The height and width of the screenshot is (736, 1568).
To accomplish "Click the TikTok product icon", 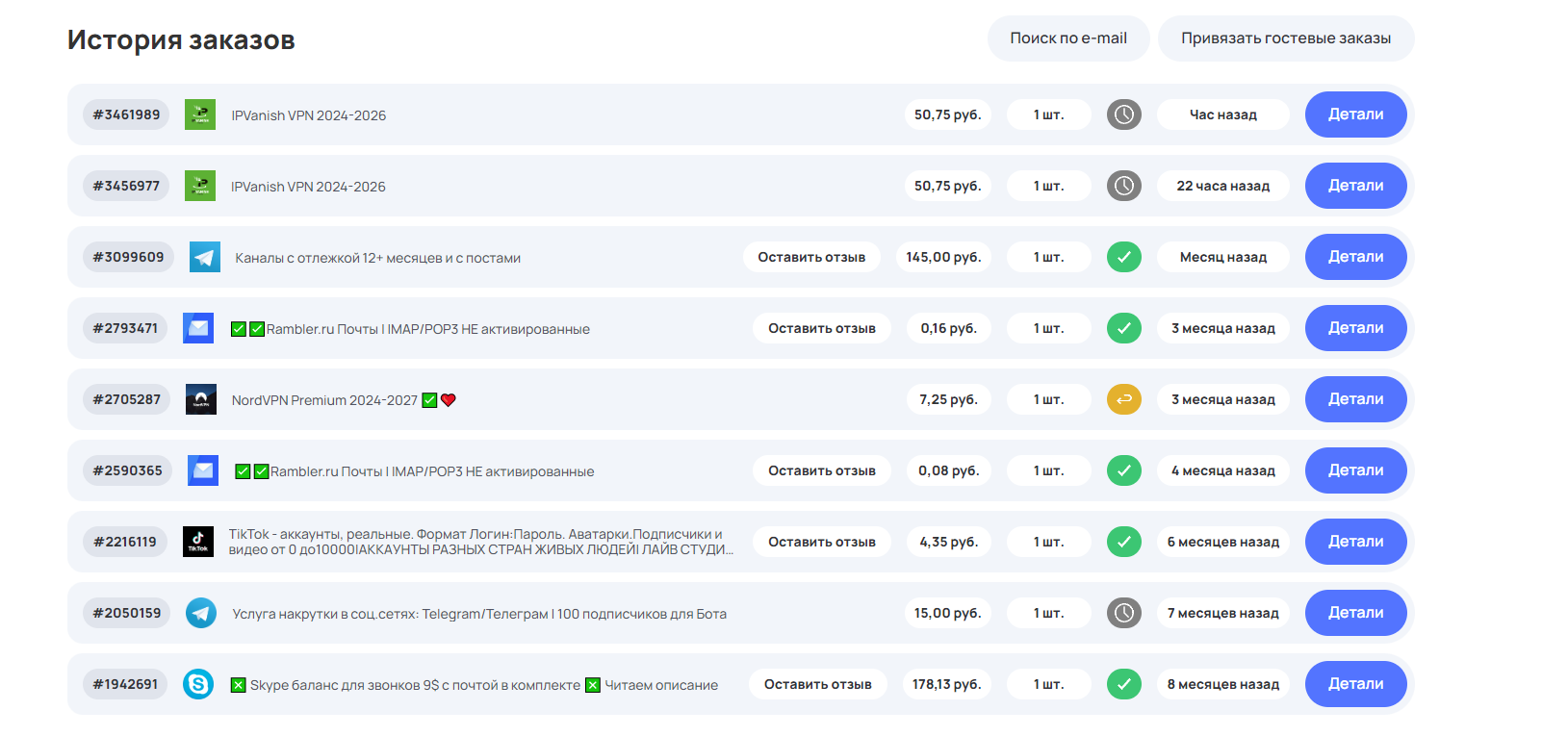I will coord(198,542).
